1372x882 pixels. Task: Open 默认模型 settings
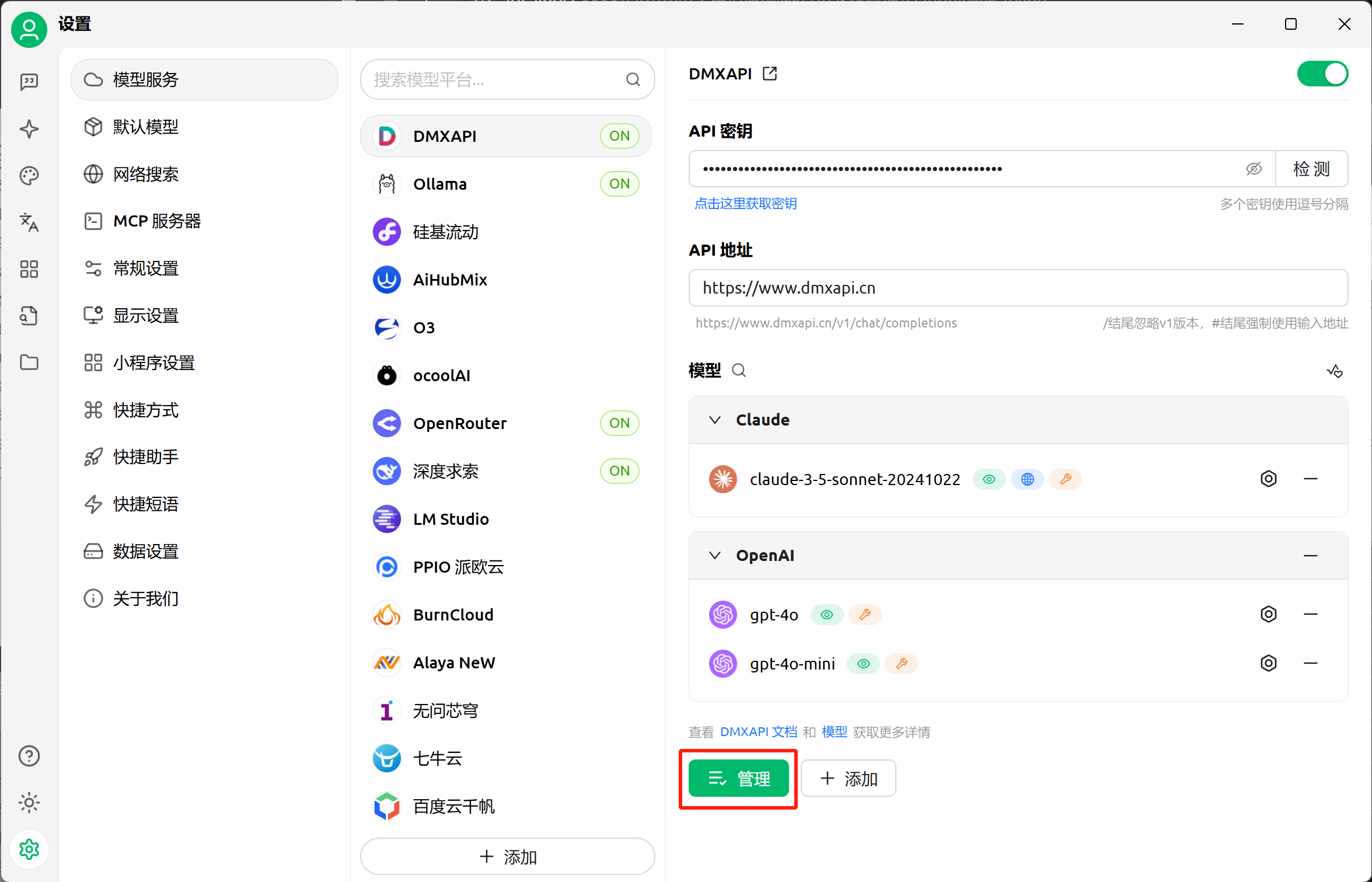204,127
